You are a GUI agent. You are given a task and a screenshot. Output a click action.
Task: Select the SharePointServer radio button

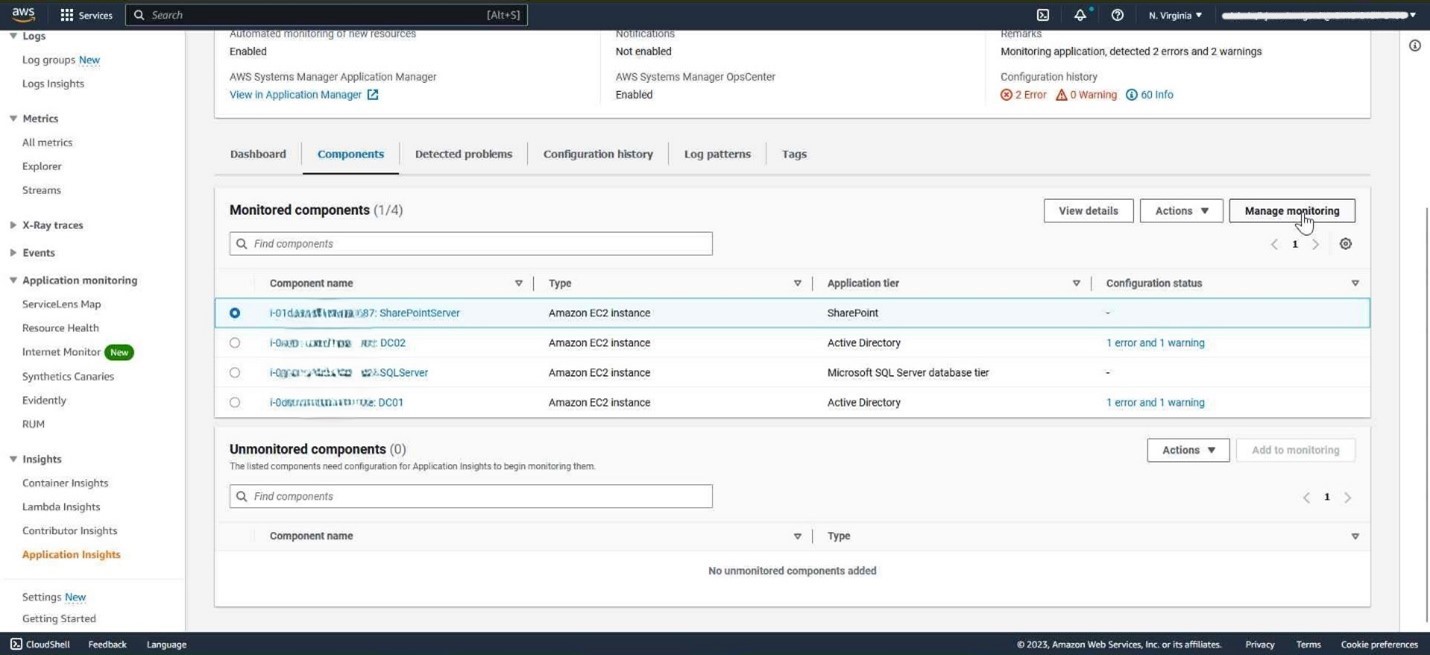pyautogui.click(x=235, y=313)
